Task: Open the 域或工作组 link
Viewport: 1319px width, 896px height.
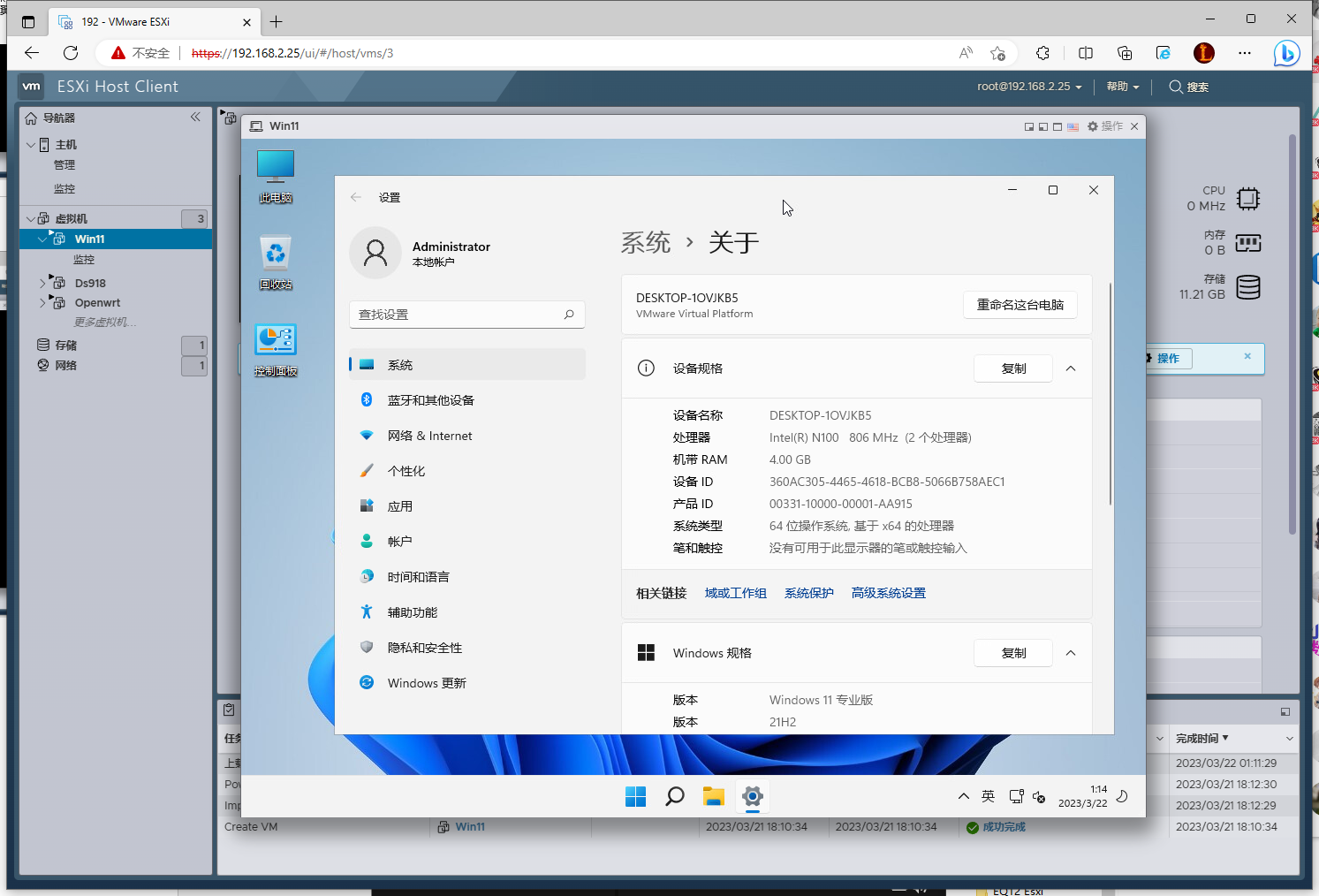Action: pos(735,593)
